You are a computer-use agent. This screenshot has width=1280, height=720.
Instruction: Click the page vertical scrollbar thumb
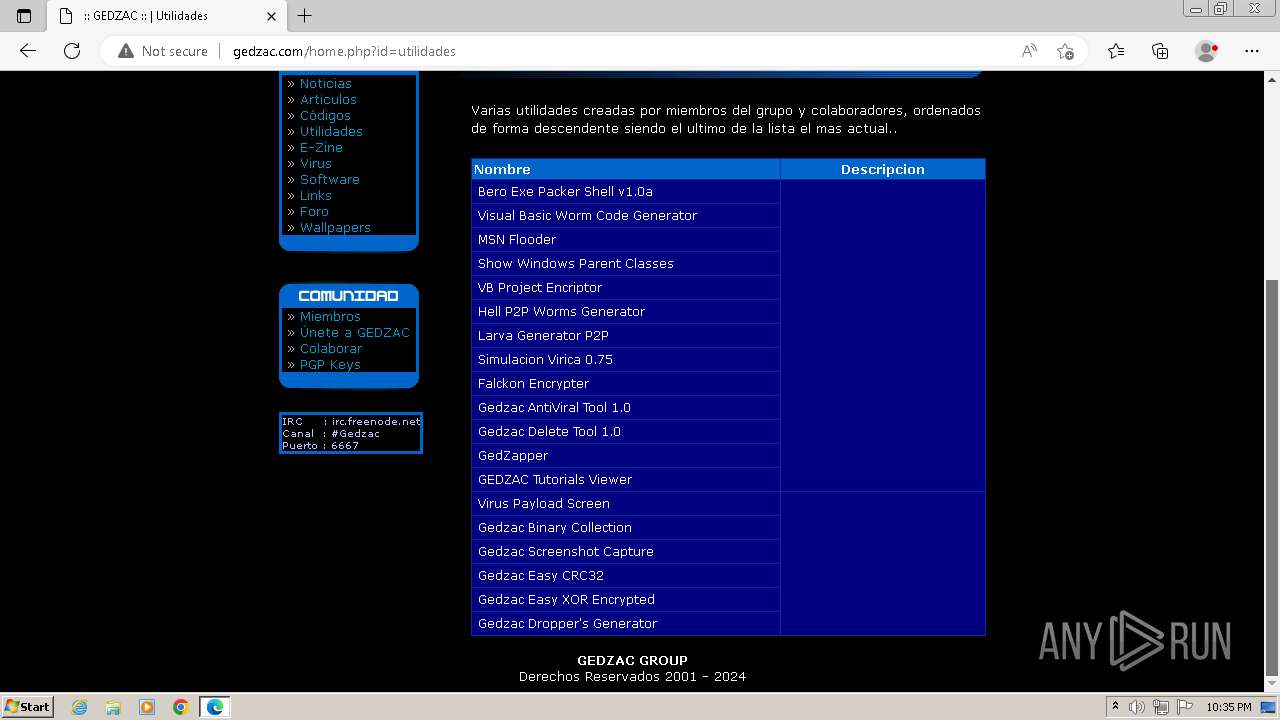[x=1272, y=478]
